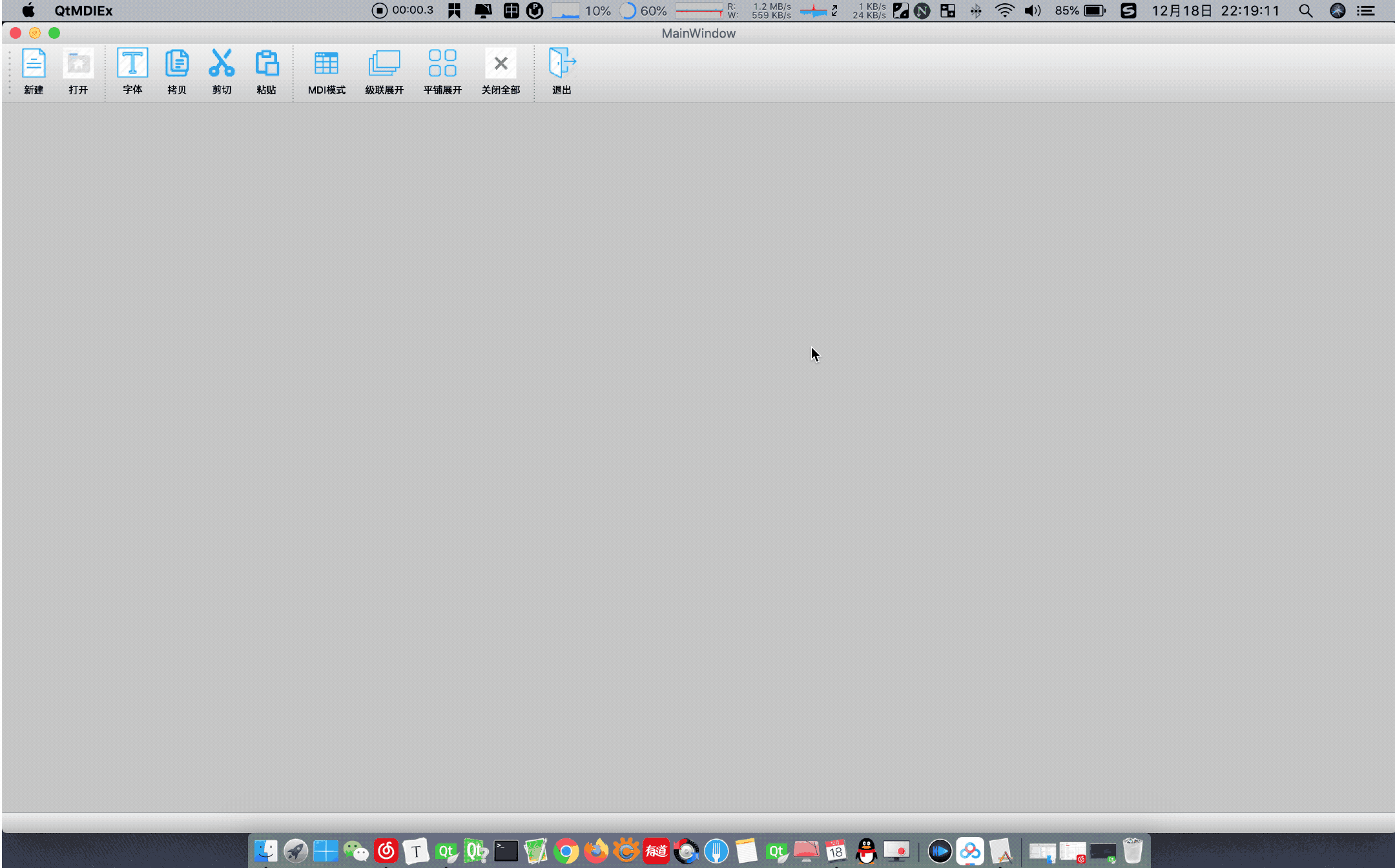This screenshot has width=1395, height=868.
Task: Open Notification Center list icon
Action: pos(1365,10)
